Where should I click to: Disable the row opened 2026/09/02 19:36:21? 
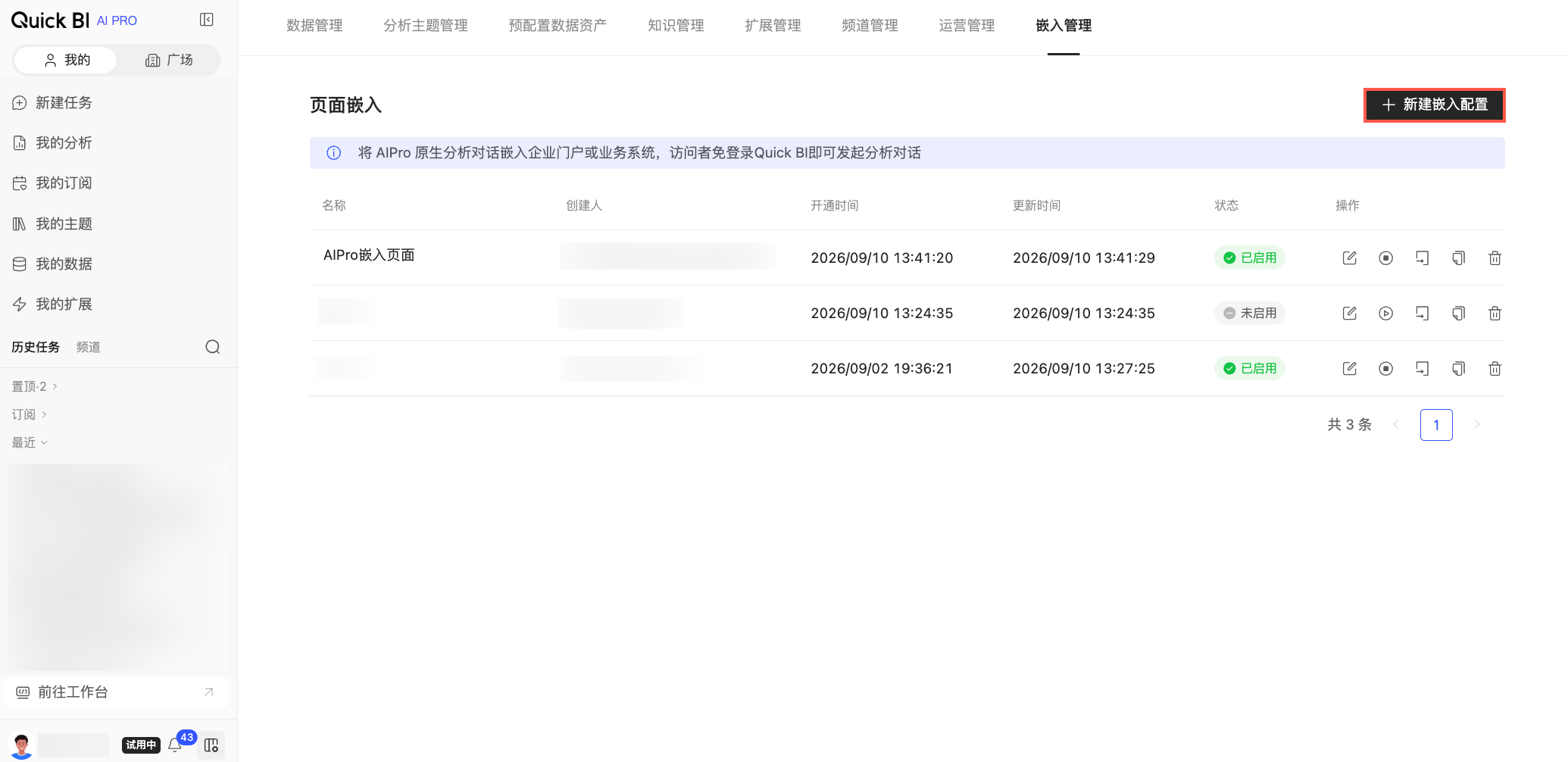point(1385,369)
